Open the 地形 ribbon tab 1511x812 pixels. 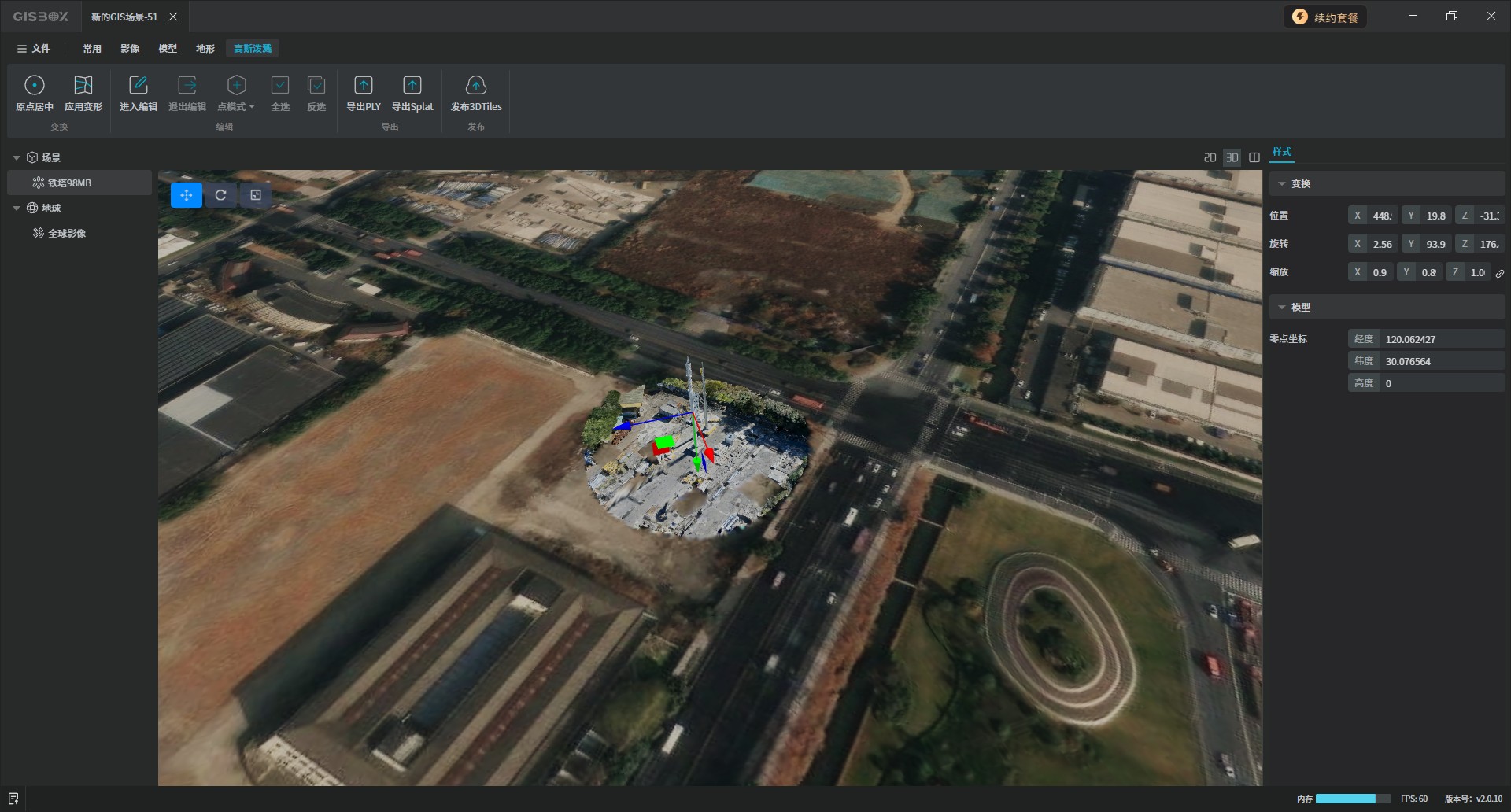(x=205, y=49)
